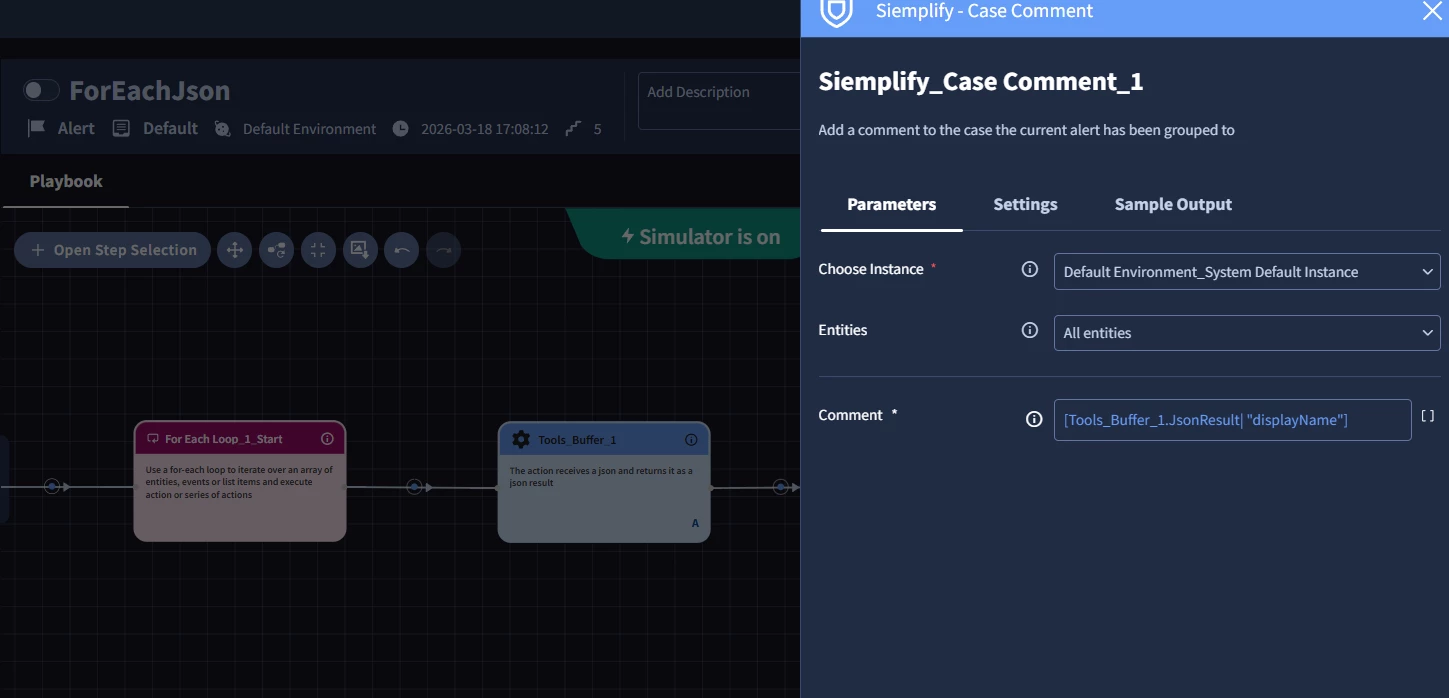This screenshot has width=1449, height=698.
Task: Click the Siemplify_Case Comment_1 title
Action: (981, 82)
